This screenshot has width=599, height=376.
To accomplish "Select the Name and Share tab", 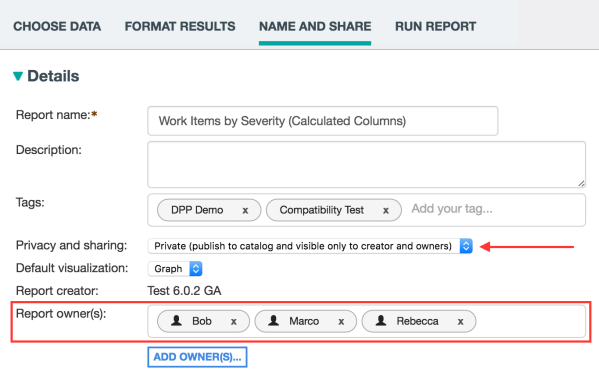I will pyautogui.click(x=315, y=26).
